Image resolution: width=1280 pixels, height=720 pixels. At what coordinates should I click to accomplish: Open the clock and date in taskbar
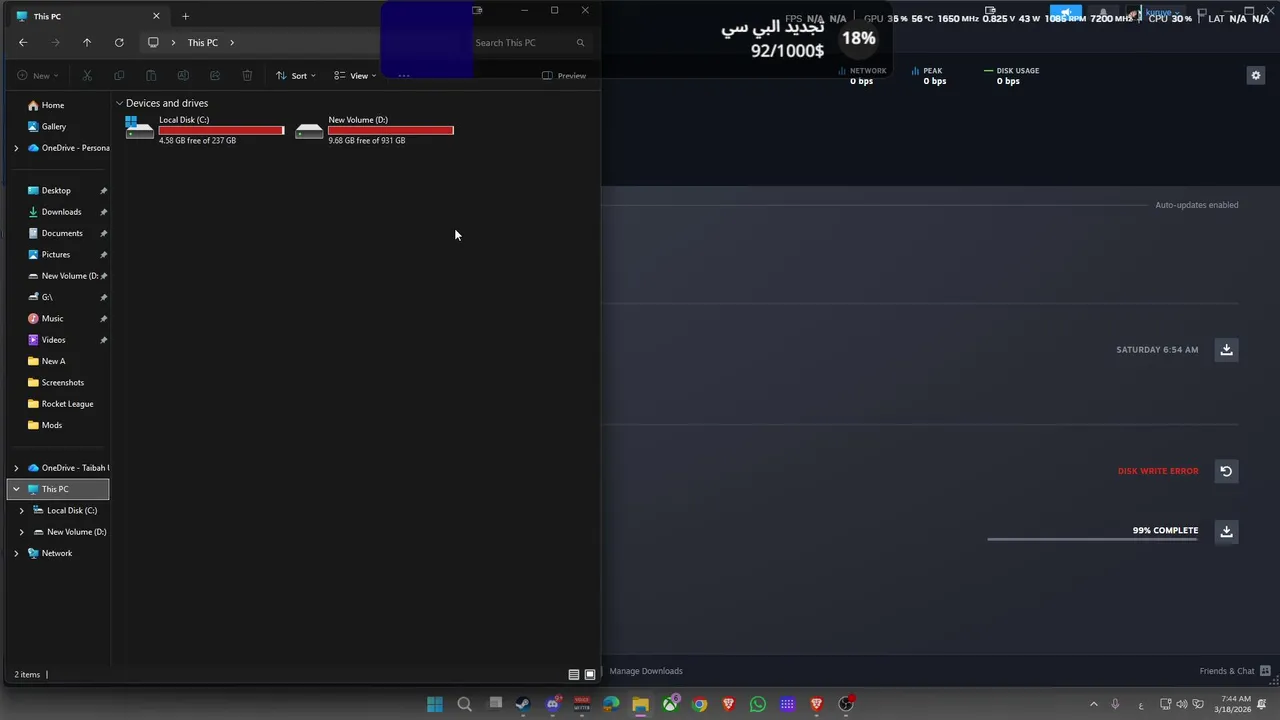pyautogui.click(x=1235, y=704)
